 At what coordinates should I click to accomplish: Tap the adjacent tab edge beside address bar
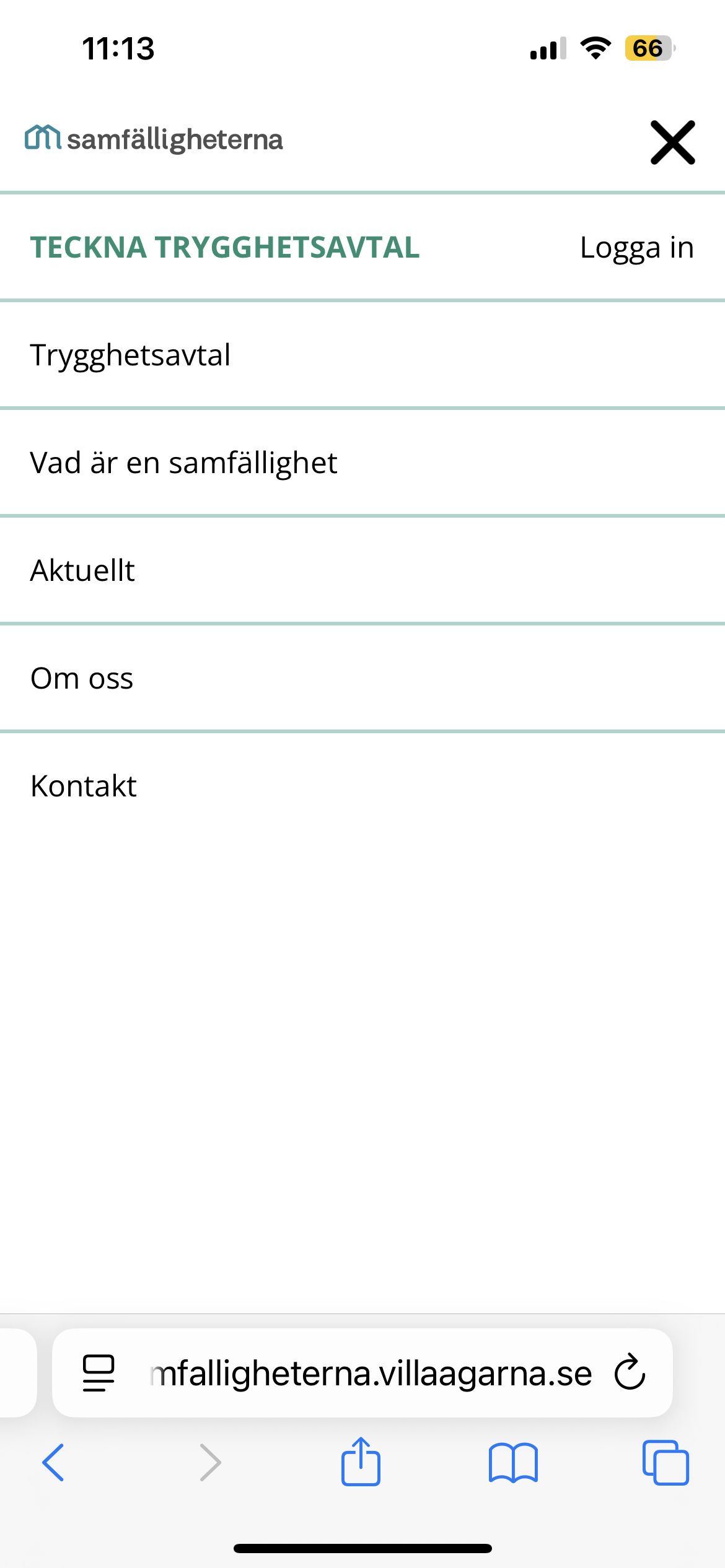[x=17, y=1373]
